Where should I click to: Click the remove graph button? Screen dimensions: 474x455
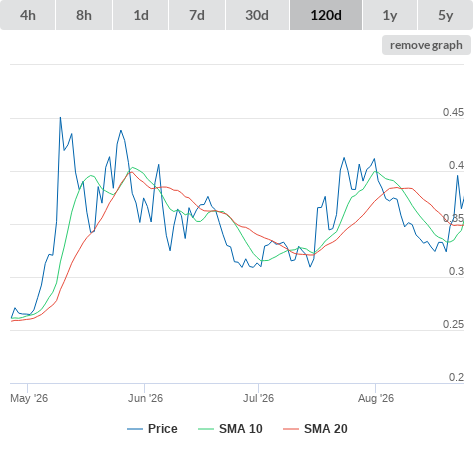click(426, 45)
